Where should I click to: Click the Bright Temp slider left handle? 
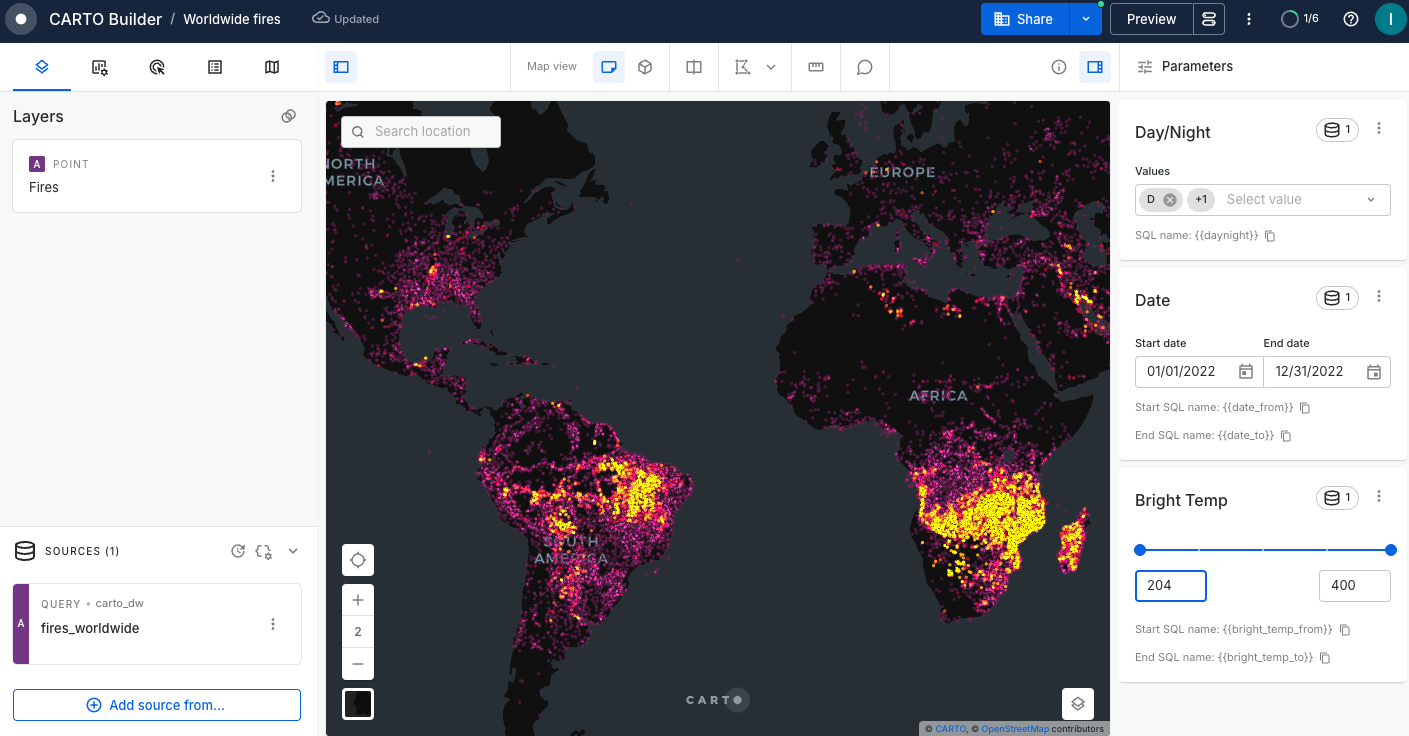1140,550
